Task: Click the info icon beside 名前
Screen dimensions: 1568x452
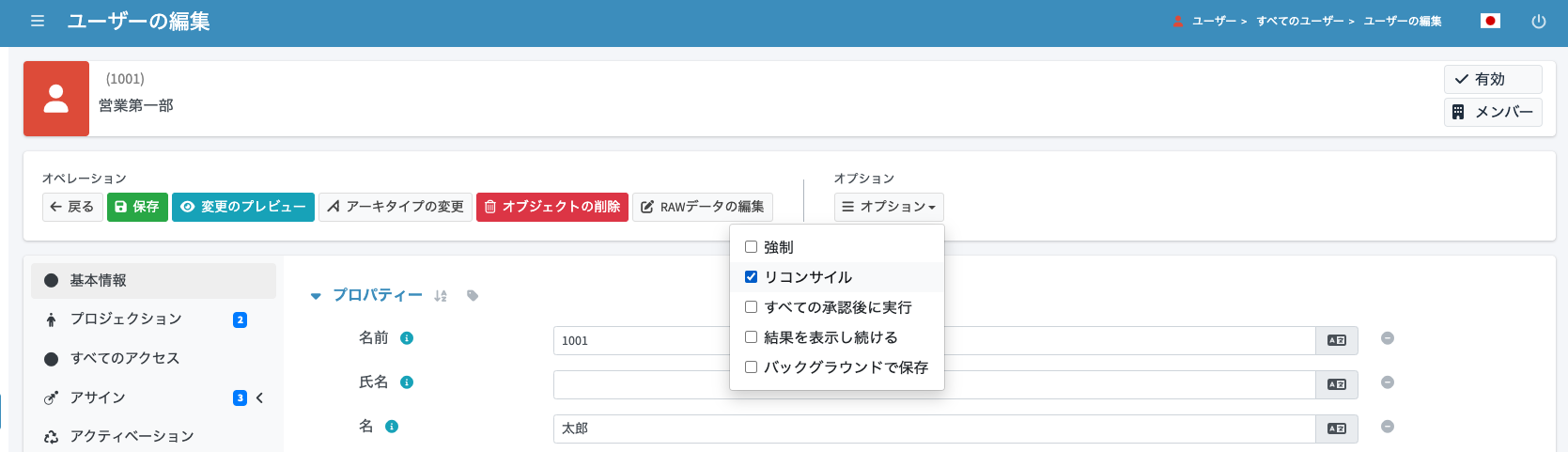Action: pos(407,338)
